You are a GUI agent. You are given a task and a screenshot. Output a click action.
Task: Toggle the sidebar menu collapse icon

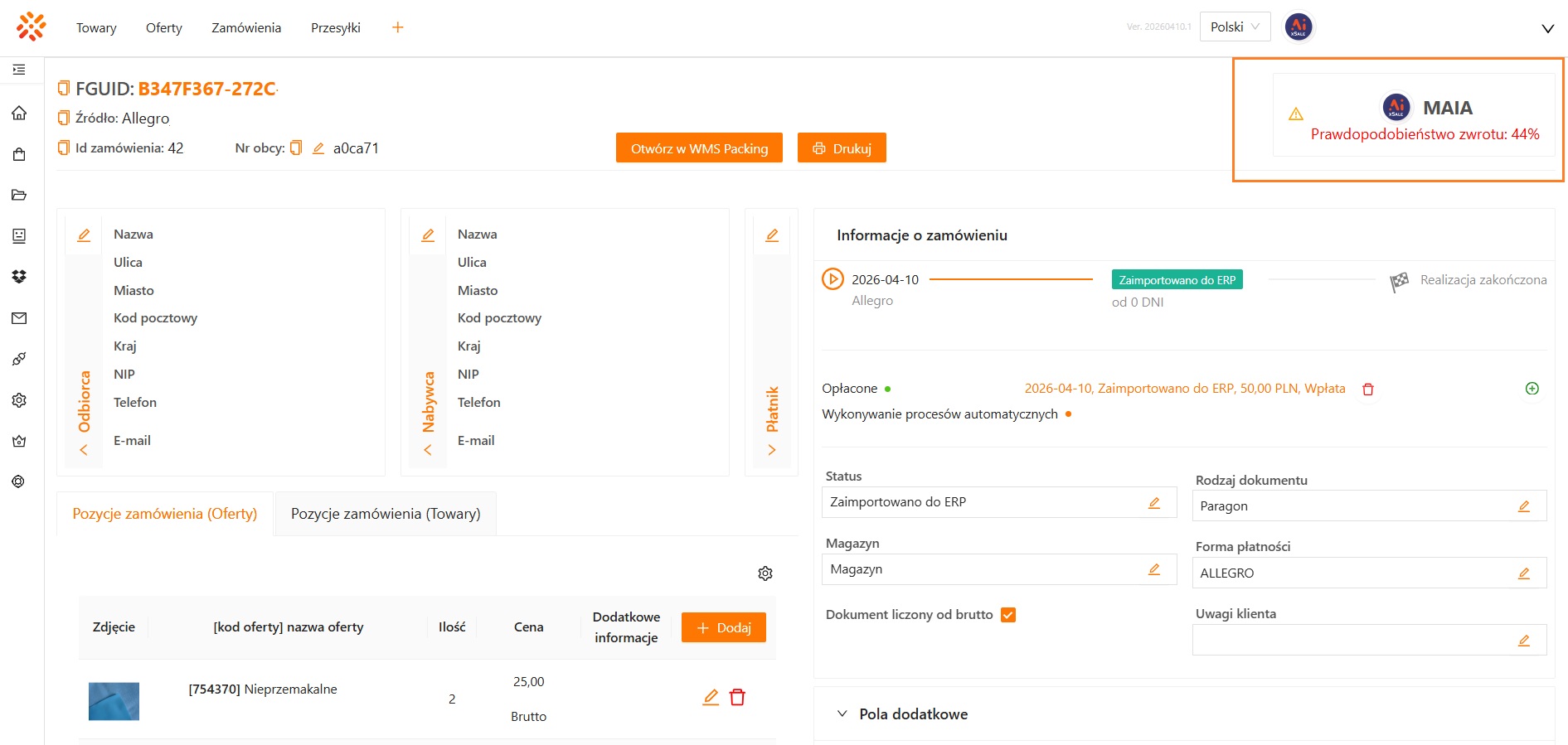[19, 70]
